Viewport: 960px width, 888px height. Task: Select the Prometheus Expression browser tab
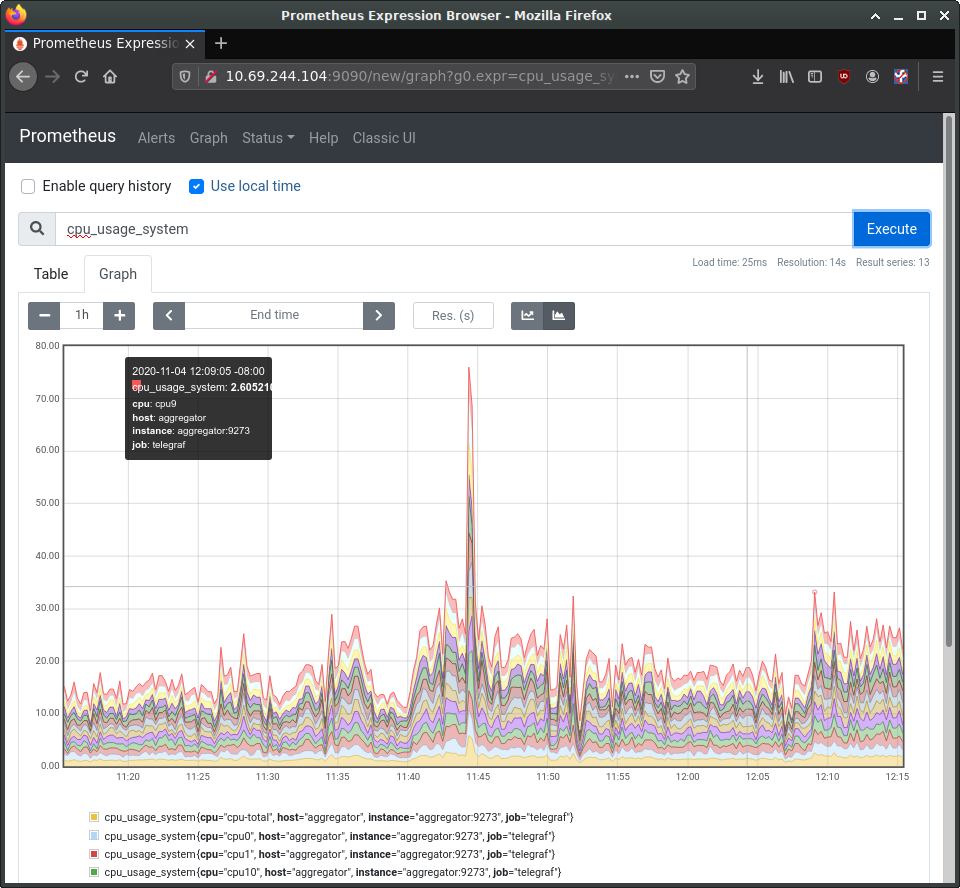pyautogui.click(x=105, y=43)
